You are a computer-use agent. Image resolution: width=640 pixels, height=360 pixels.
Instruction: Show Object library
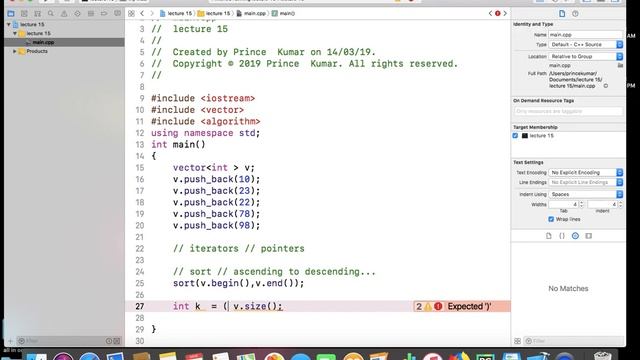[x=575, y=236]
